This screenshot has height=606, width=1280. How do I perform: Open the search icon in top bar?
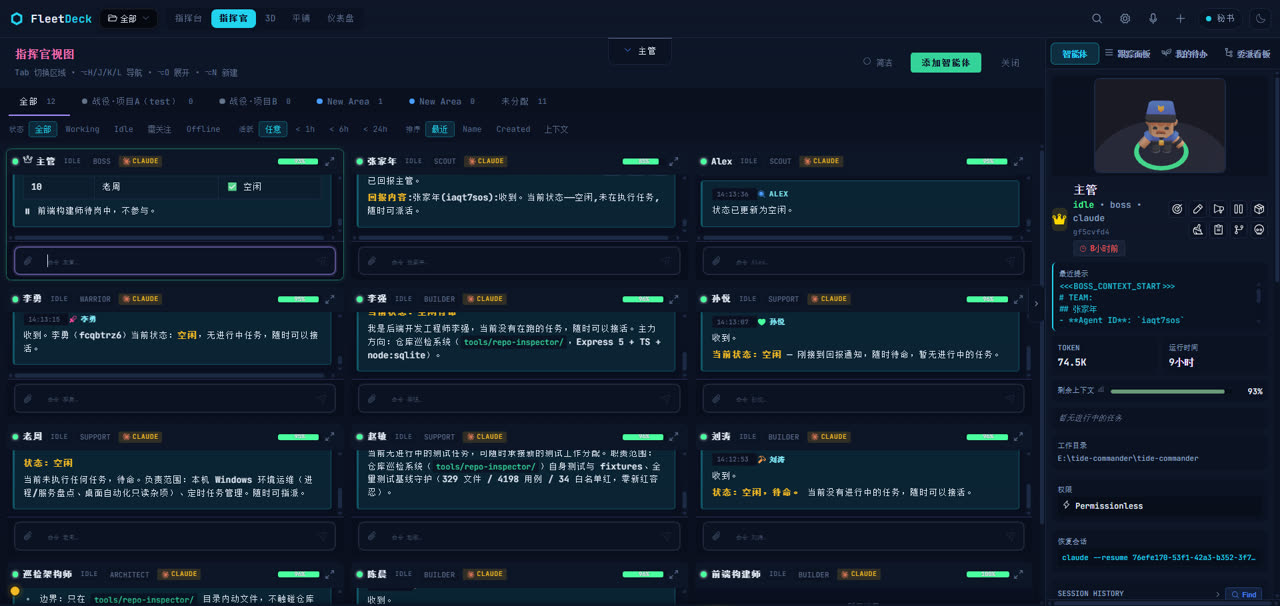[x=1097, y=18]
